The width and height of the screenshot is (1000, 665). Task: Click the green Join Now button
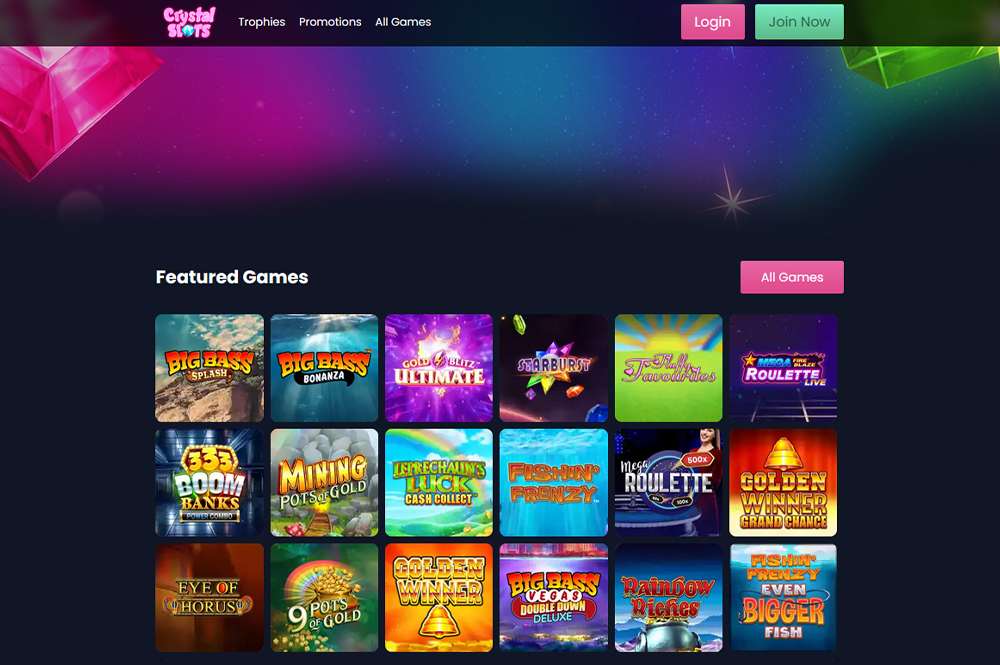799,22
